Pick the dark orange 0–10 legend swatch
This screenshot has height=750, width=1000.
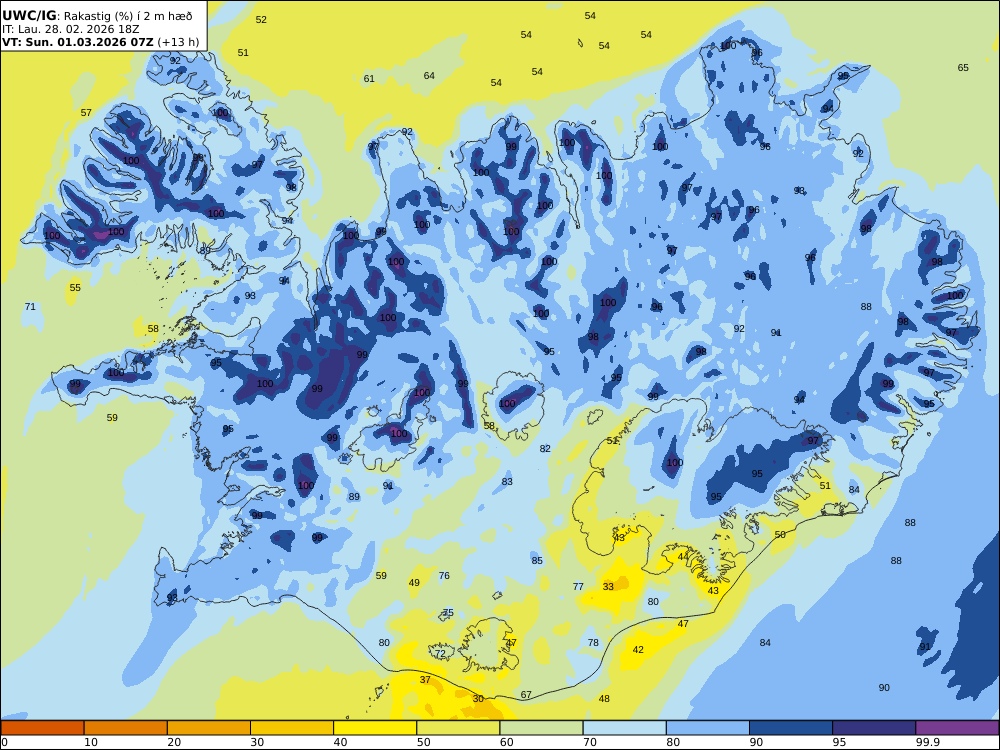(x=42, y=728)
